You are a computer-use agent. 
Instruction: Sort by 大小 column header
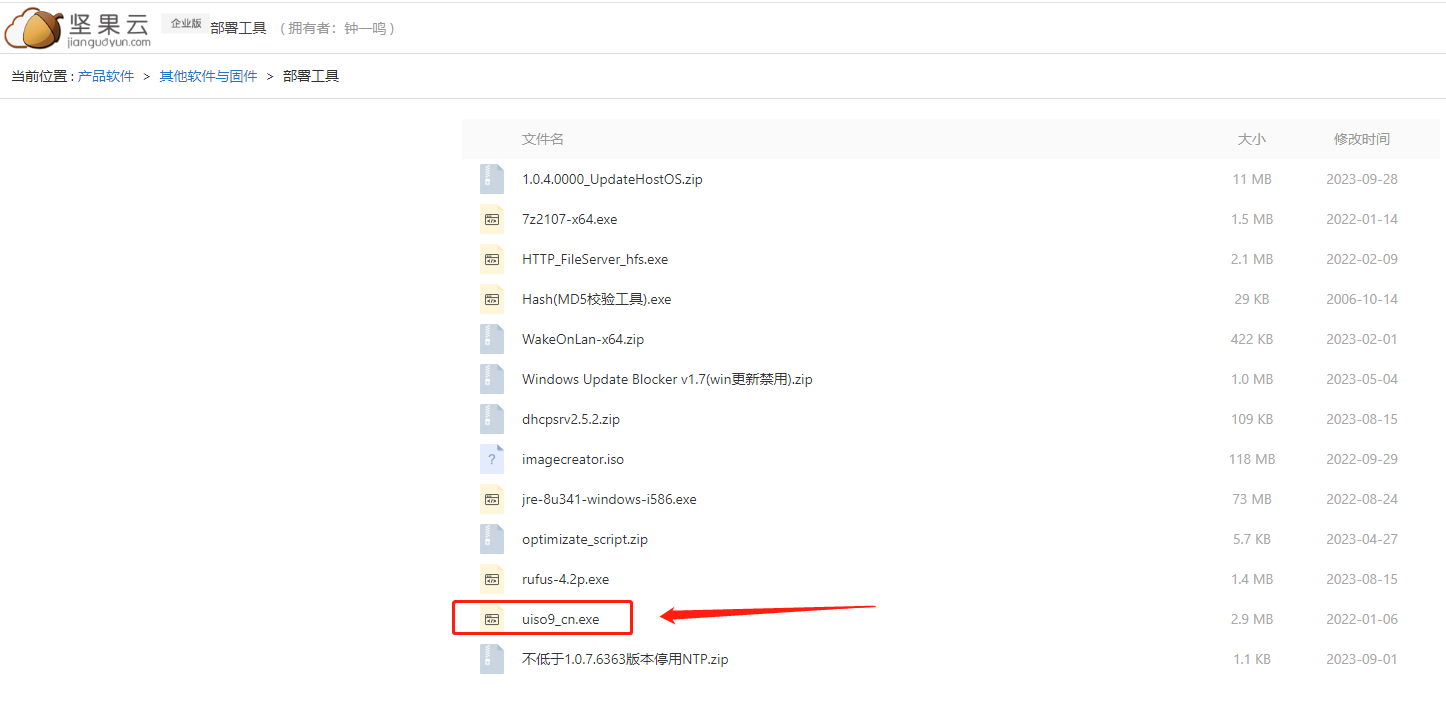(1252, 139)
